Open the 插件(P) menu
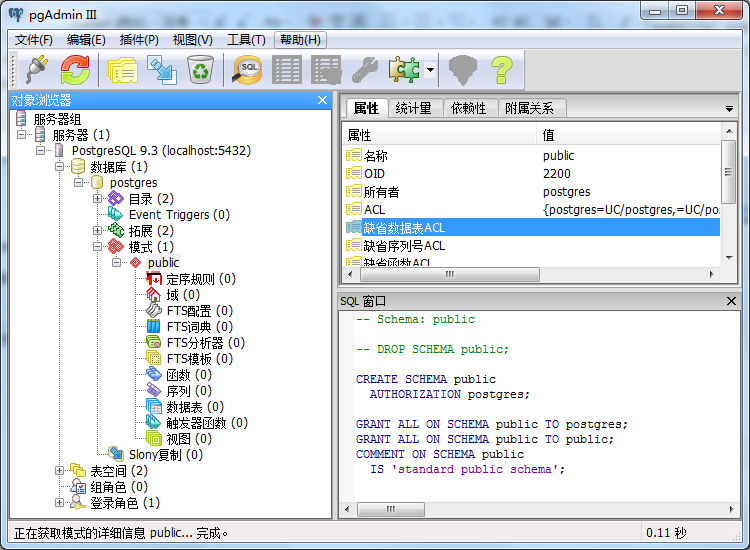The height and width of the screenshot is (550, 750). pyautogui.click(x=139, y=40)
